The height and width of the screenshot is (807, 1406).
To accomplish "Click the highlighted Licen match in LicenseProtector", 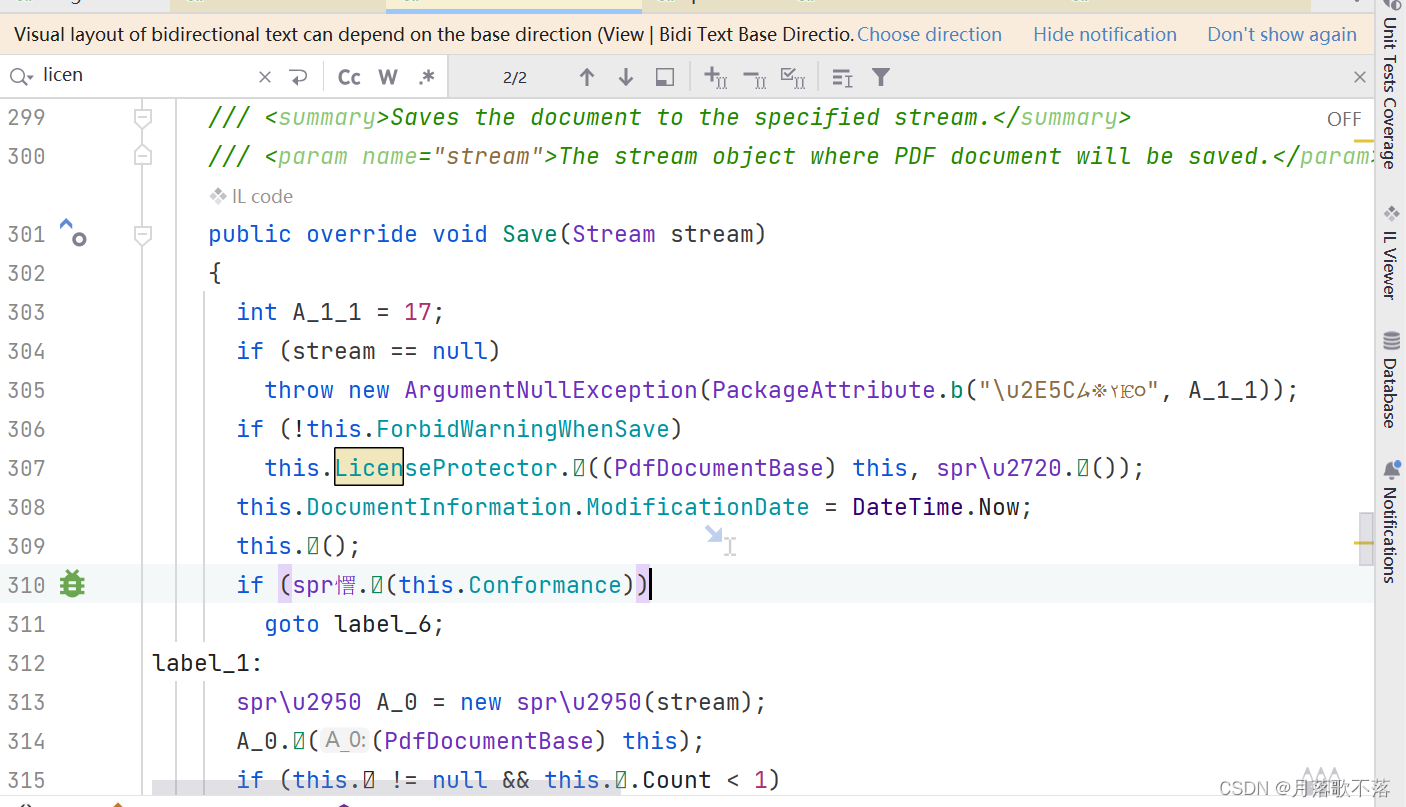I will (x=369, y=468).
